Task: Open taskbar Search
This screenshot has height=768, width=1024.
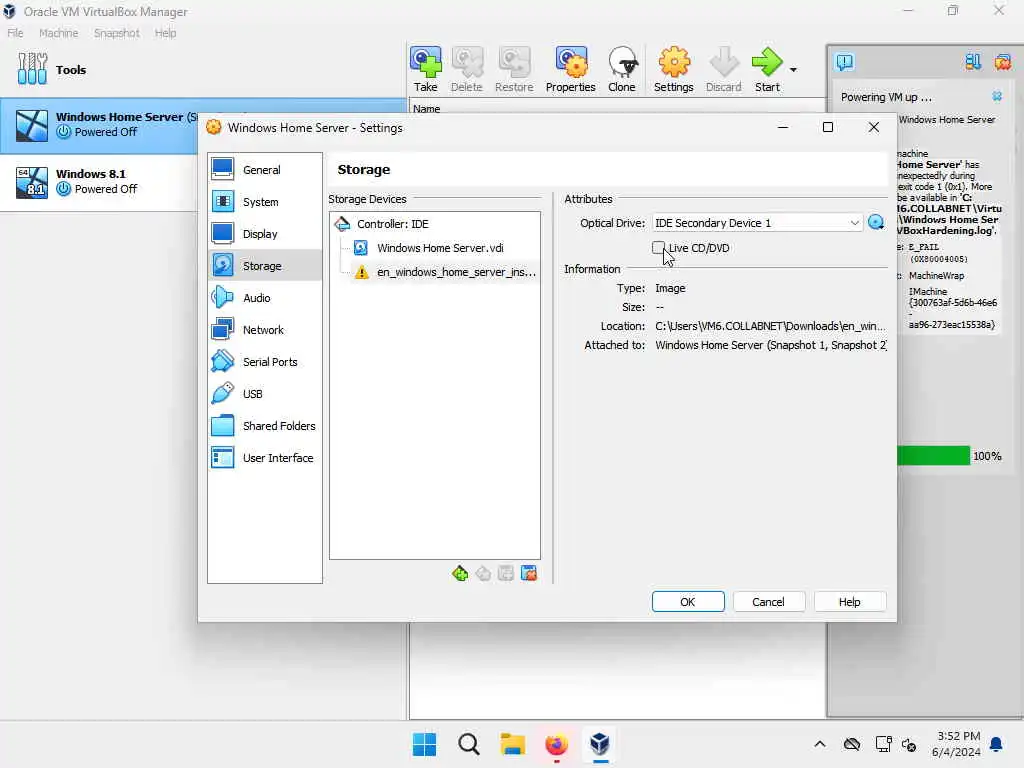Action: pyautogui.click(x=468, y=744)
